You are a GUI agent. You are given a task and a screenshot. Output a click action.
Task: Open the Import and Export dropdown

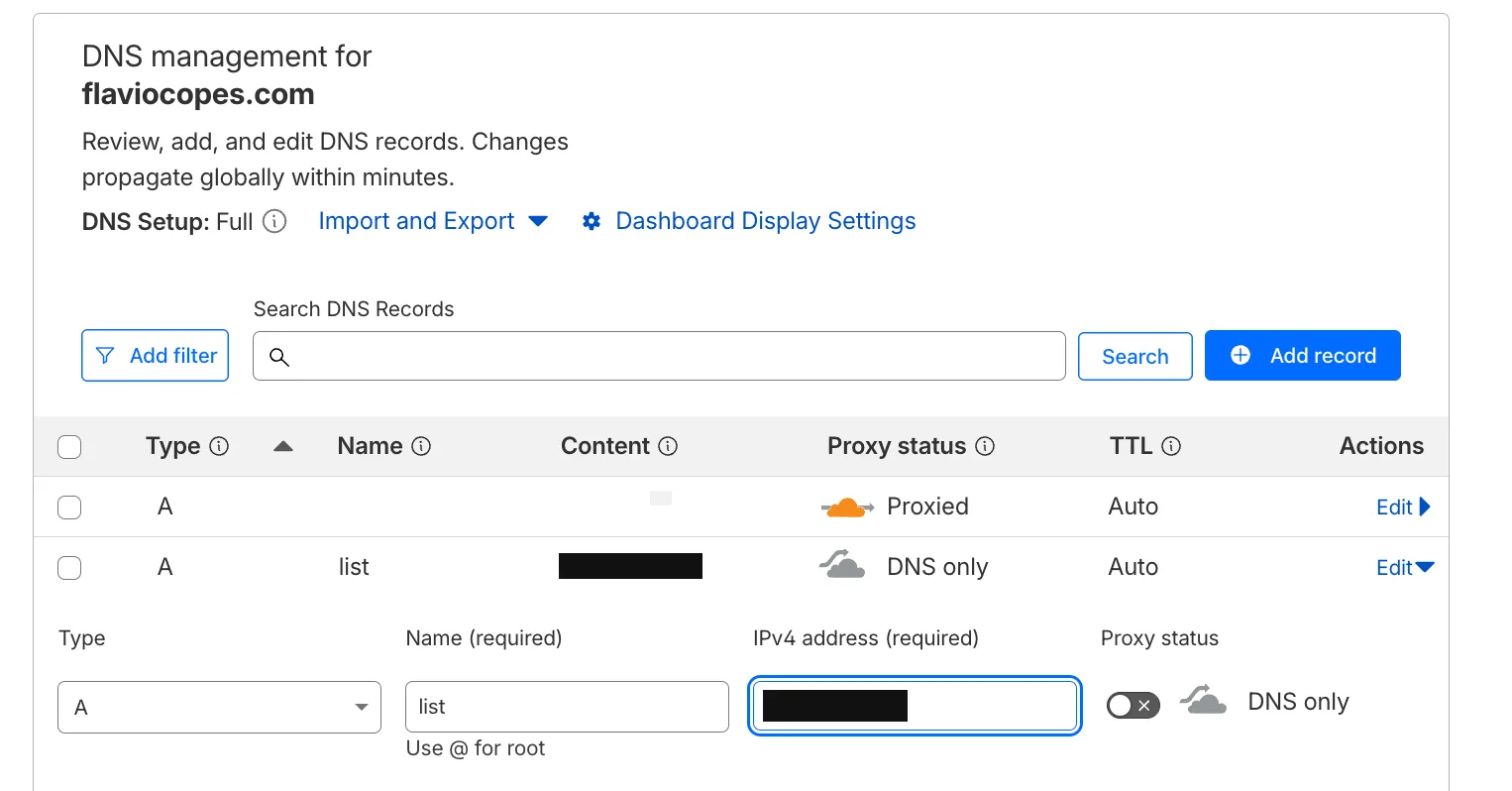point(432,221)
